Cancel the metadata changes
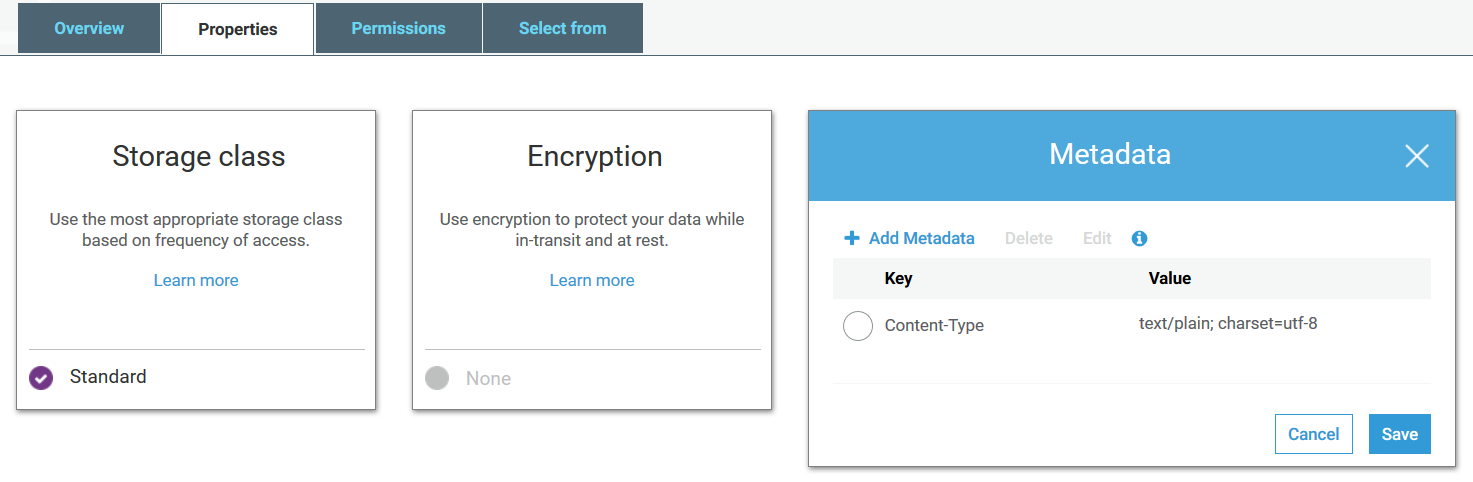This screenshot has width=1473, height=482. pos(1314,434)
